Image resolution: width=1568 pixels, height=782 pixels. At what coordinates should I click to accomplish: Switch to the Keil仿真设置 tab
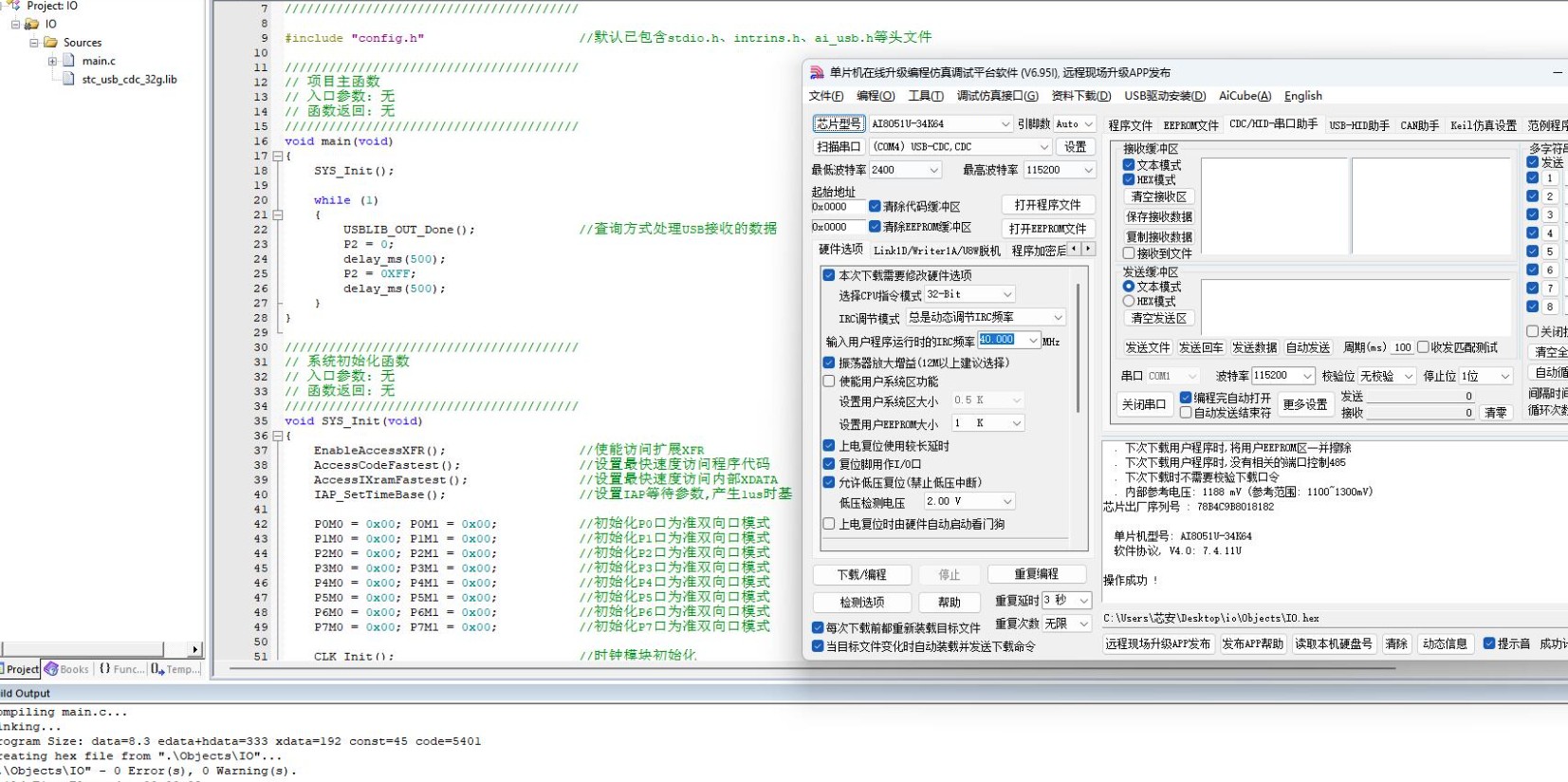(1484, 125)
